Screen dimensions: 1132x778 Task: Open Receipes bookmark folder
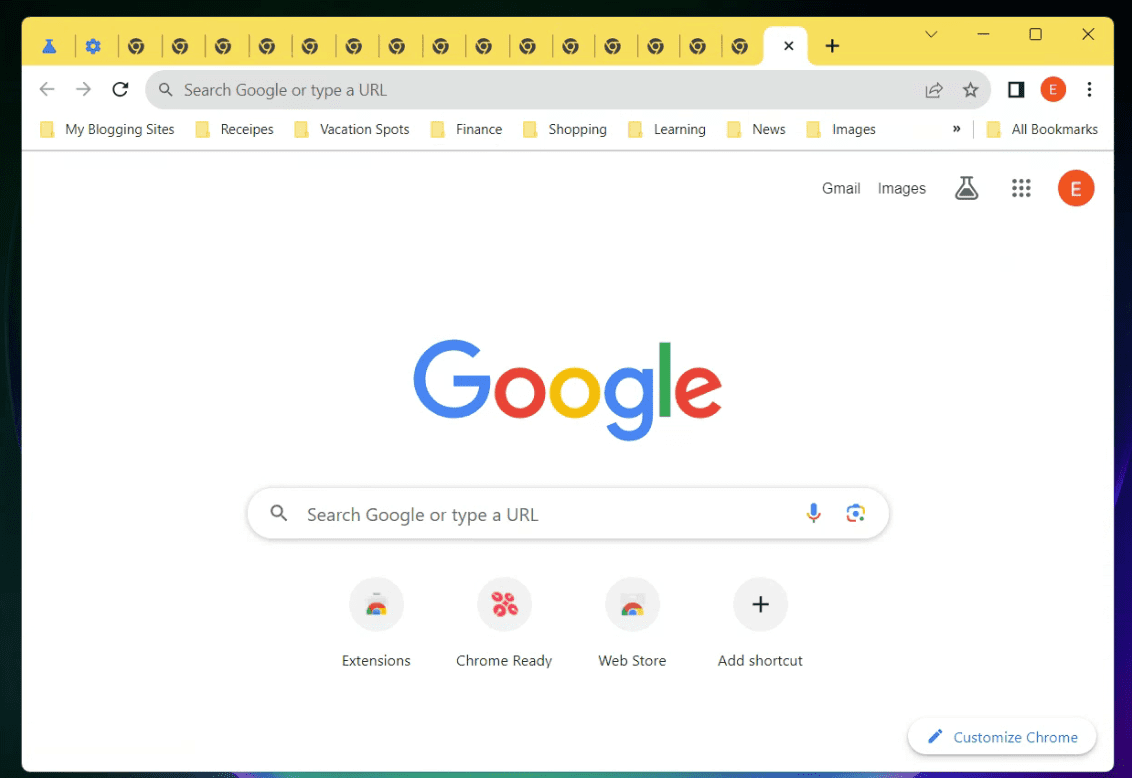235,130
